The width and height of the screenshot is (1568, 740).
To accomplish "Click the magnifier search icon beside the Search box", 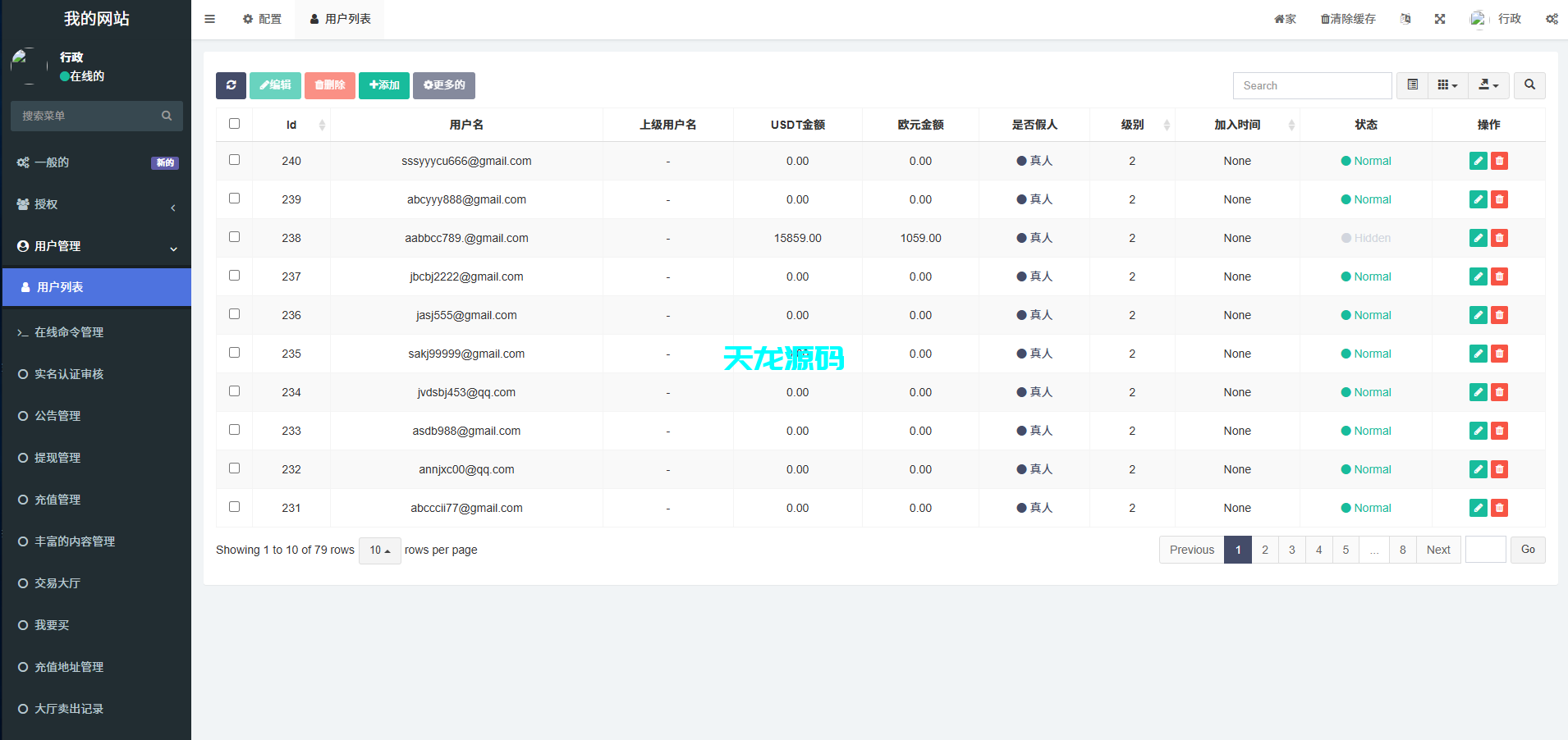I will [x=1529, y=85].
